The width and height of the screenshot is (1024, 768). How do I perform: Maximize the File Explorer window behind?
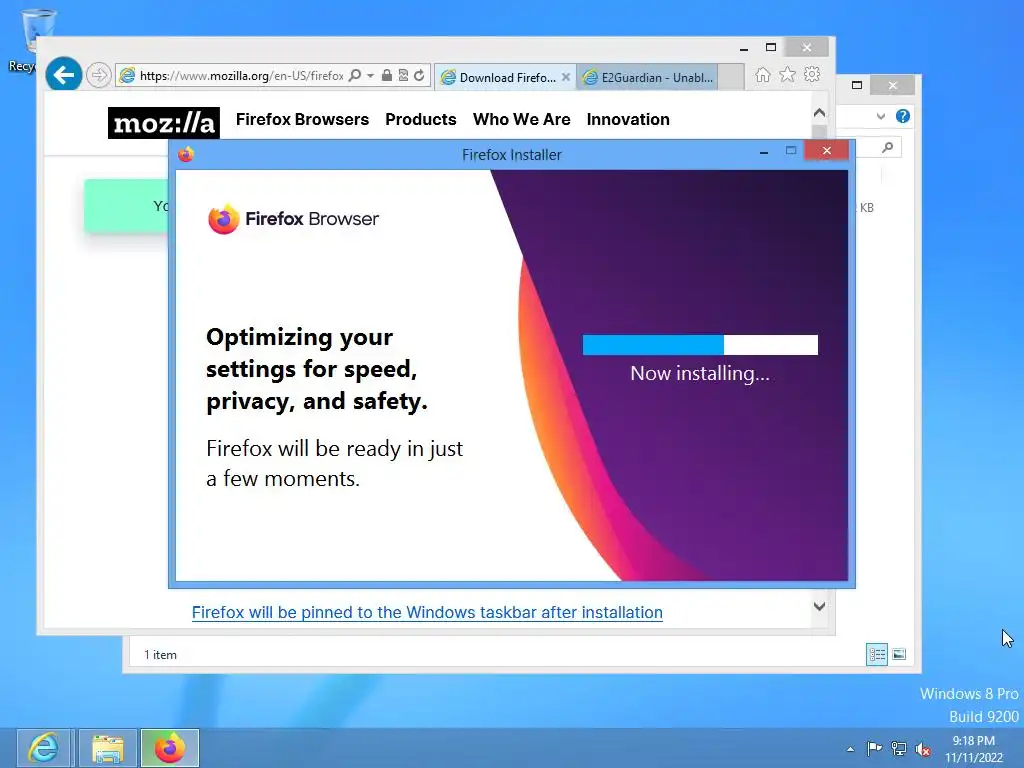coord(857,85)
